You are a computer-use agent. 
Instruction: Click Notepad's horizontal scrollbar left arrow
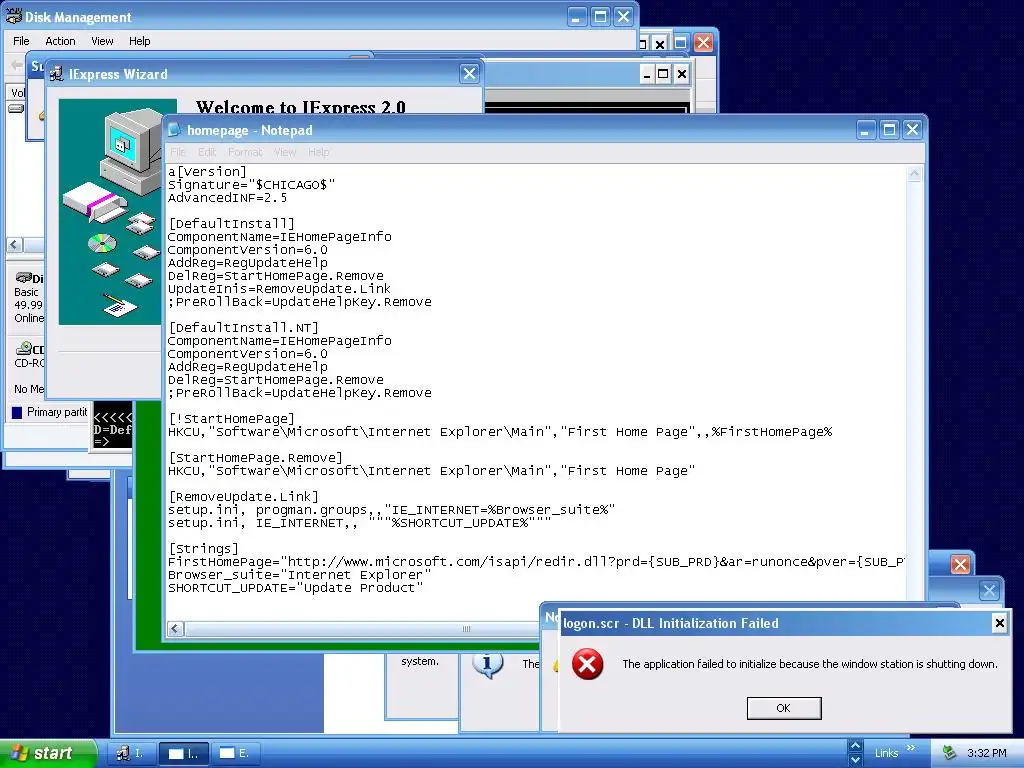point(175,628)
